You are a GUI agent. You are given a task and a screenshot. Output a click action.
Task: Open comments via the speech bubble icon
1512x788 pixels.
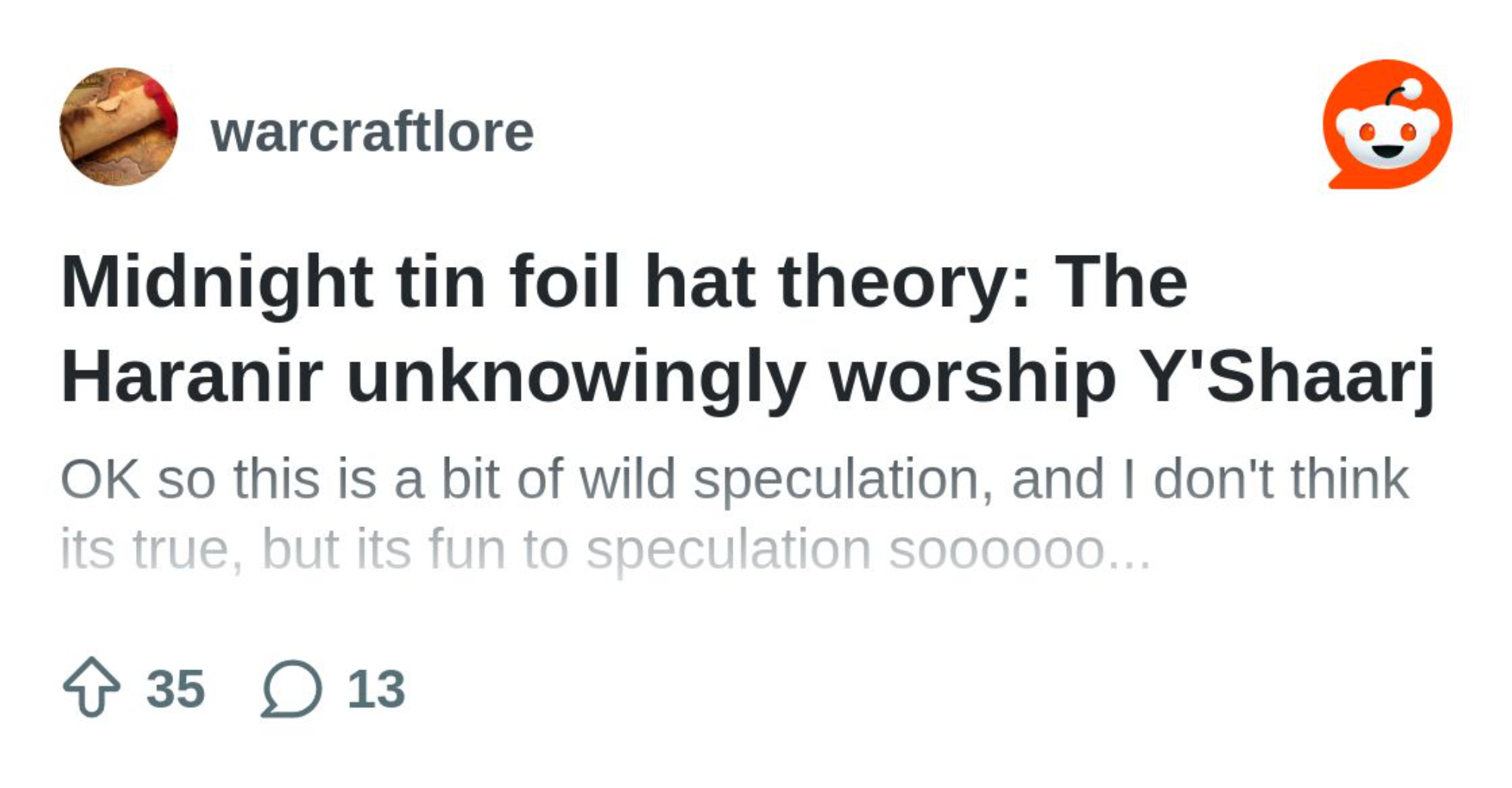(292, 688)
